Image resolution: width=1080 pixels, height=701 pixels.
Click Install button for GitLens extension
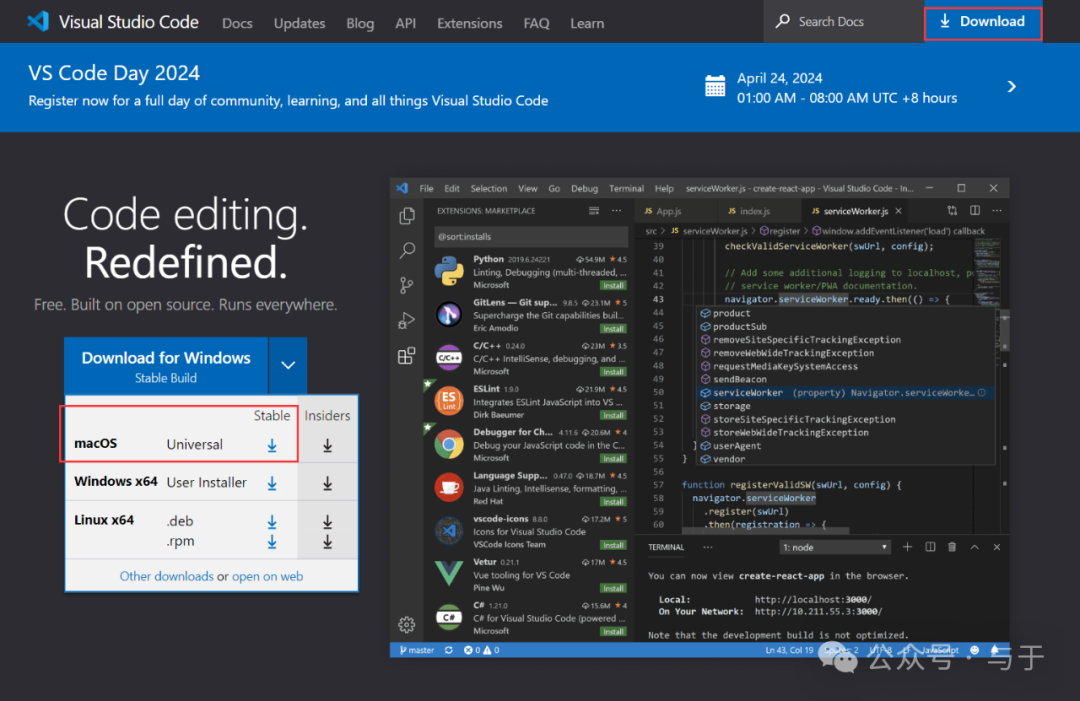pos(613,328)
